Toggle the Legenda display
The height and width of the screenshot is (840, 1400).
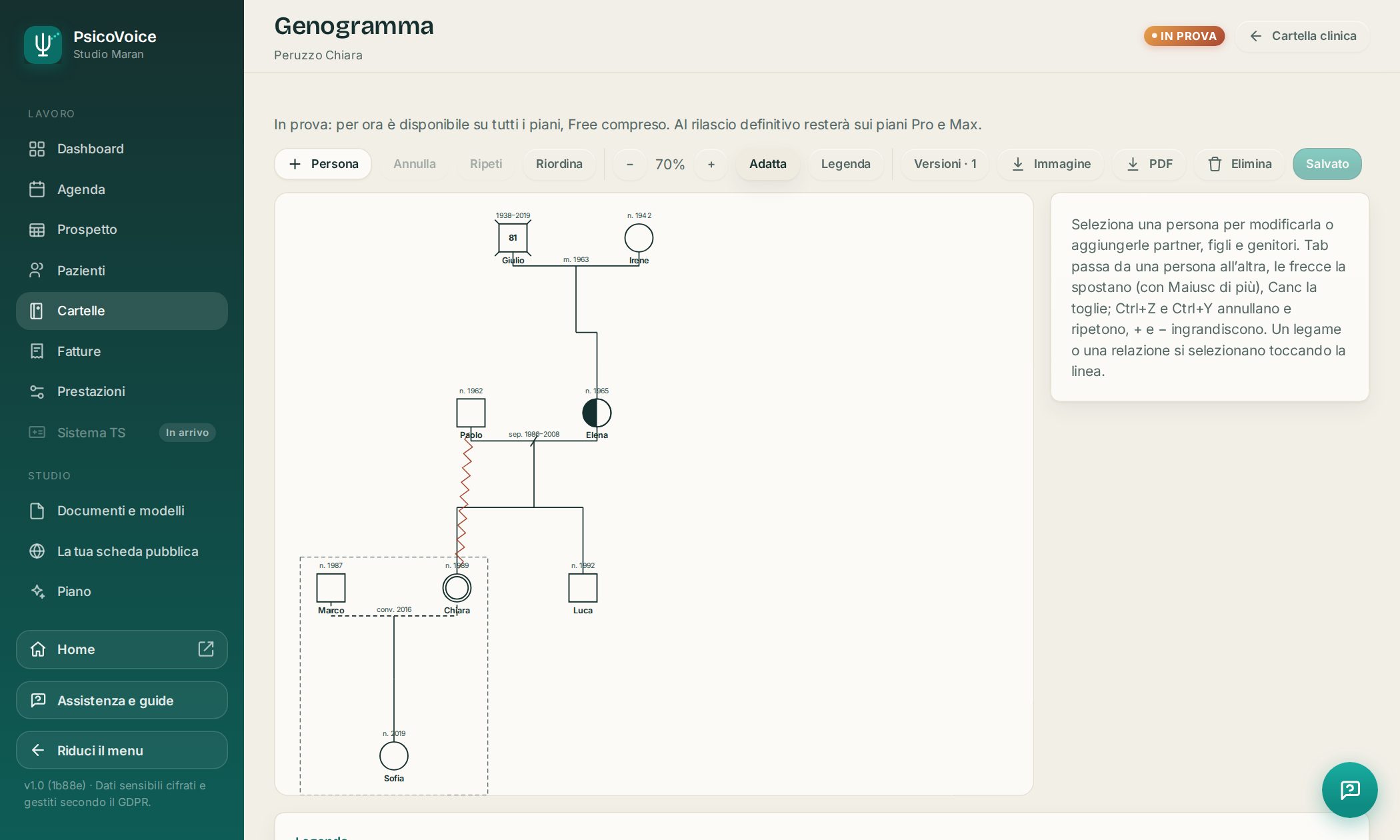845,164
